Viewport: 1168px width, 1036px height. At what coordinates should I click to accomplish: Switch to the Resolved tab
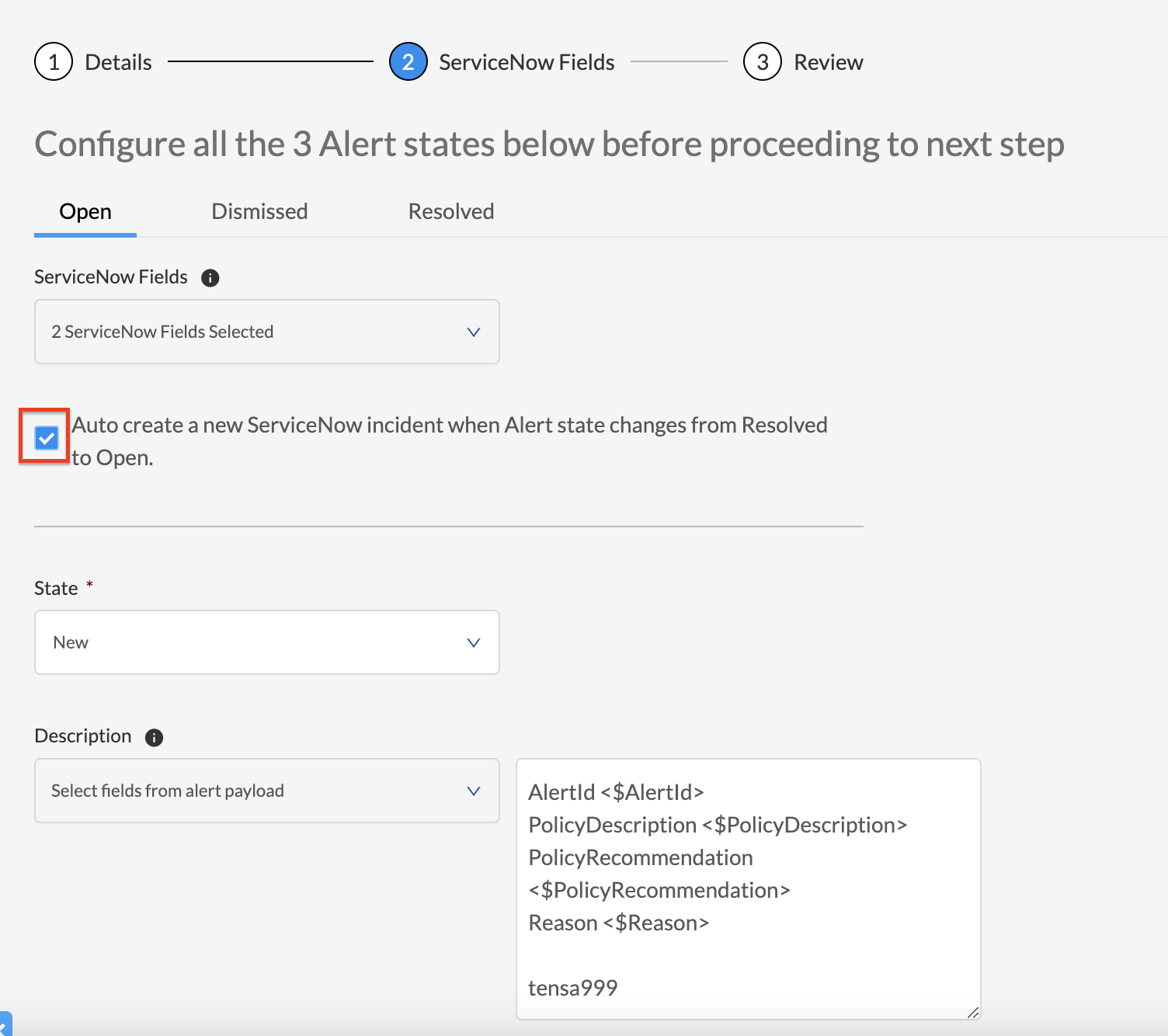(x=451, y=212)
